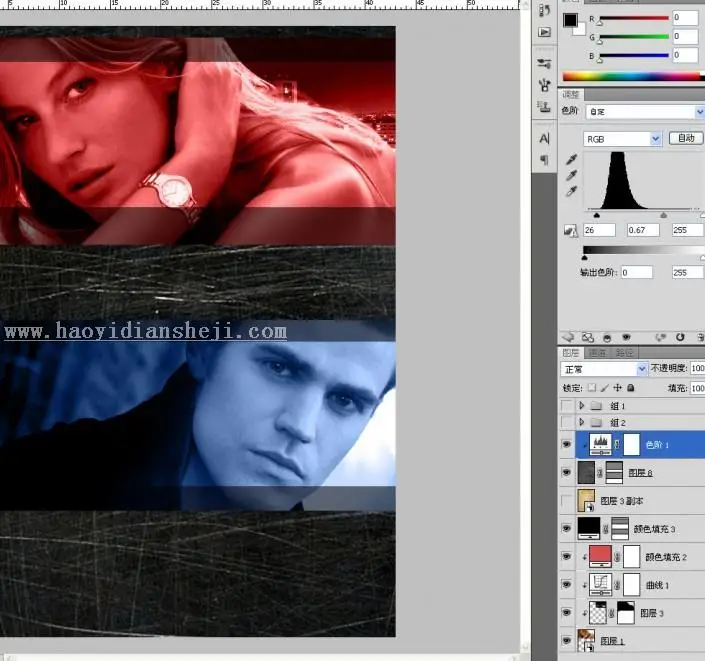
Task: Hide the 曲线 1 layer eye
Action: pos(567,584)
